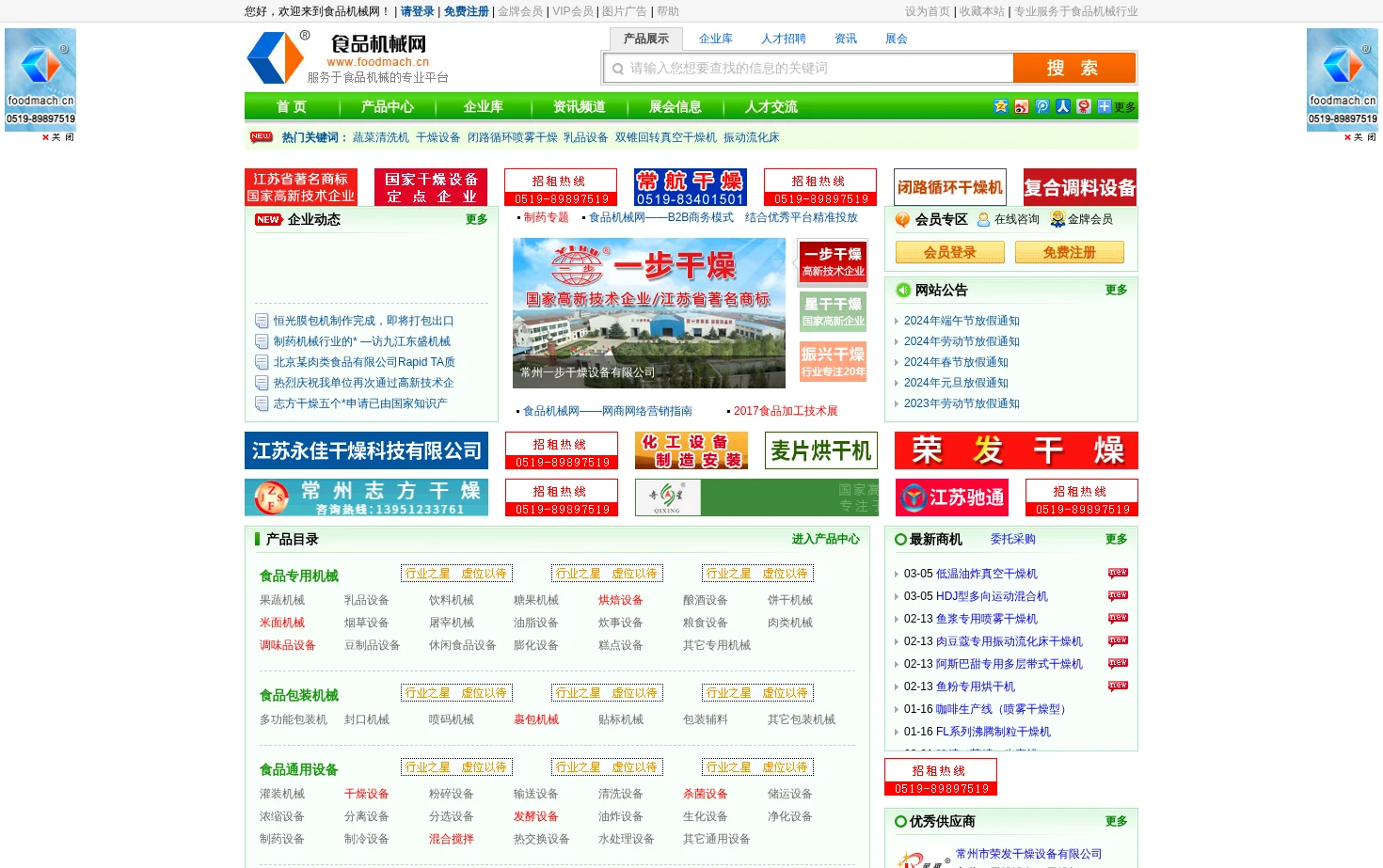
Task: Open 展会信息 in the nav bar
Action: [x=676, y=106]
